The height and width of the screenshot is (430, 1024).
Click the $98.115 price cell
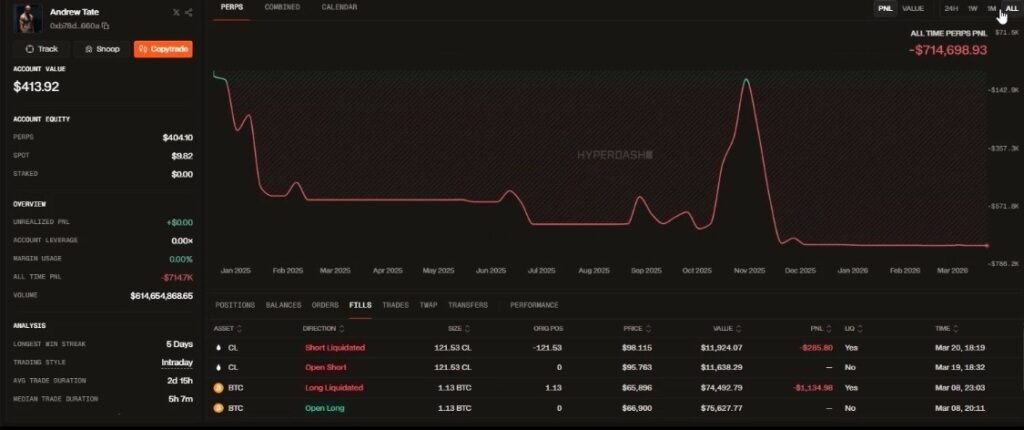point(637,348)
